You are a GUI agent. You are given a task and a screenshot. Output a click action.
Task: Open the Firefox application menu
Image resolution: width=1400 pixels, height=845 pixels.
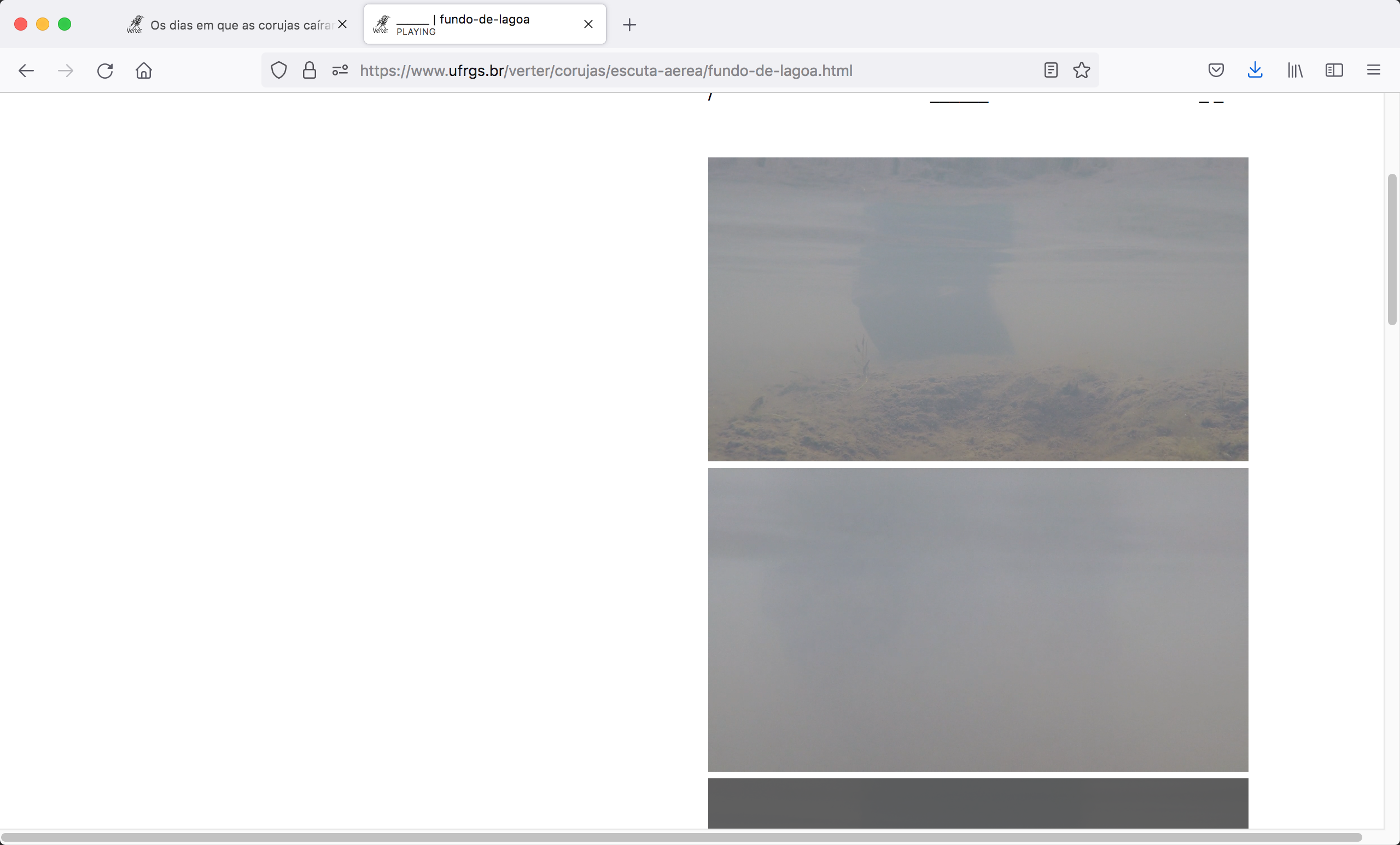coord(1373,71)
